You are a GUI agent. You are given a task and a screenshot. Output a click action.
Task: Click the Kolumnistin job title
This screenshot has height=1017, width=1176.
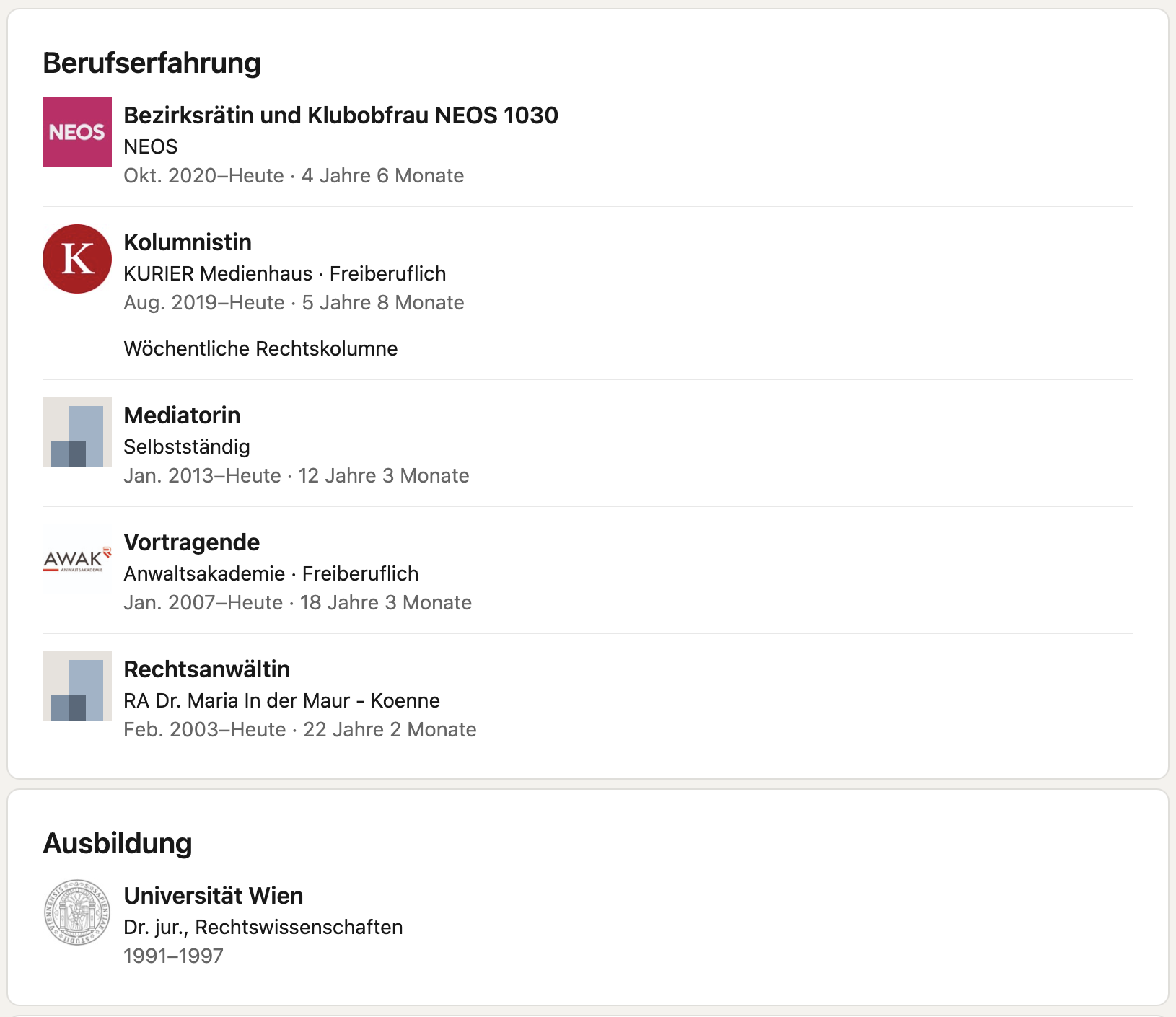point(188,242)
